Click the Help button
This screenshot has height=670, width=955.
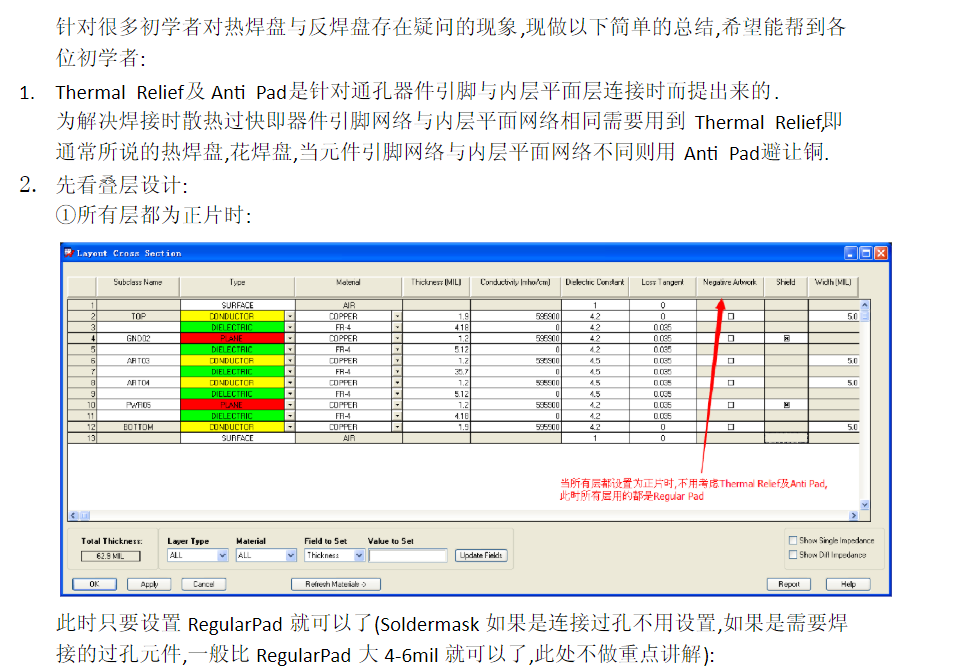point(847,584)
